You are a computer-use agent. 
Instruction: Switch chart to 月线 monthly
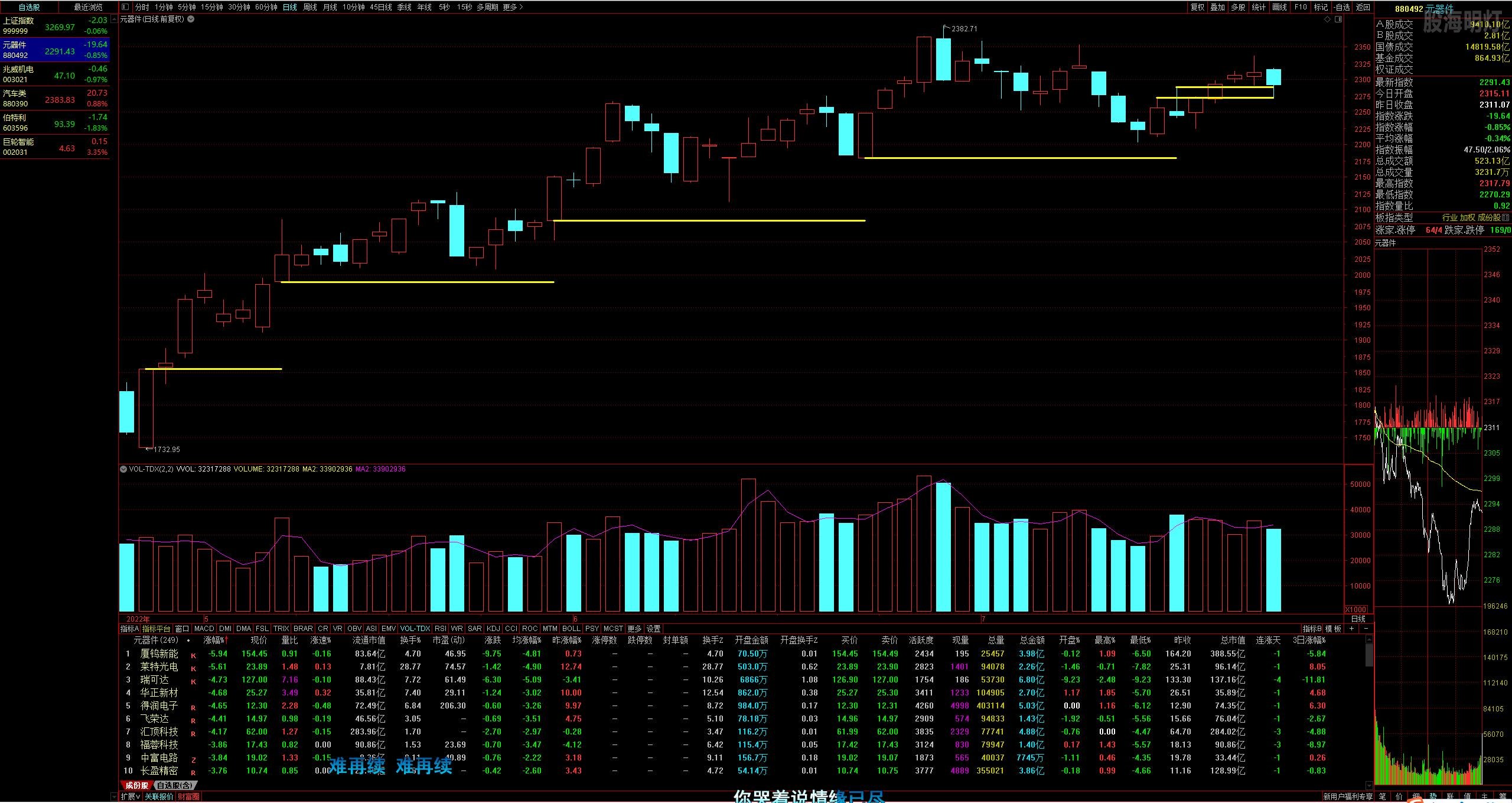pyautogui.click(x=330, y=7)
